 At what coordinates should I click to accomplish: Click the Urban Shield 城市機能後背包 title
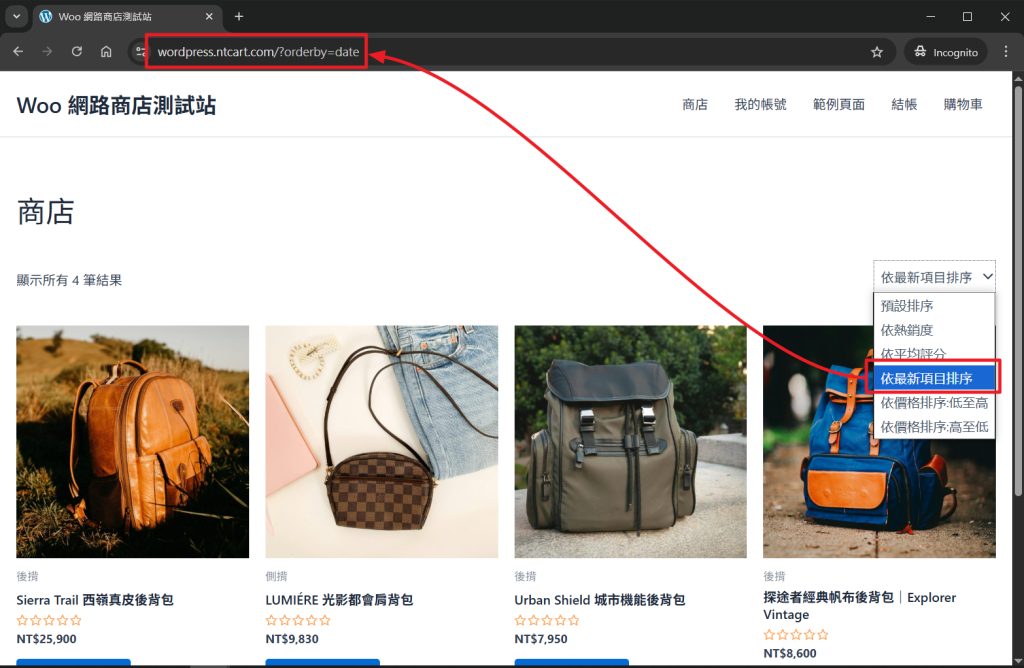point(600,599)
